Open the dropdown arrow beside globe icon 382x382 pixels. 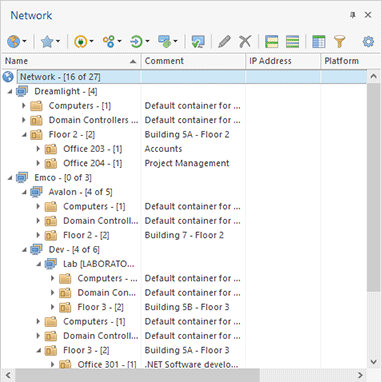click(25, 42)
